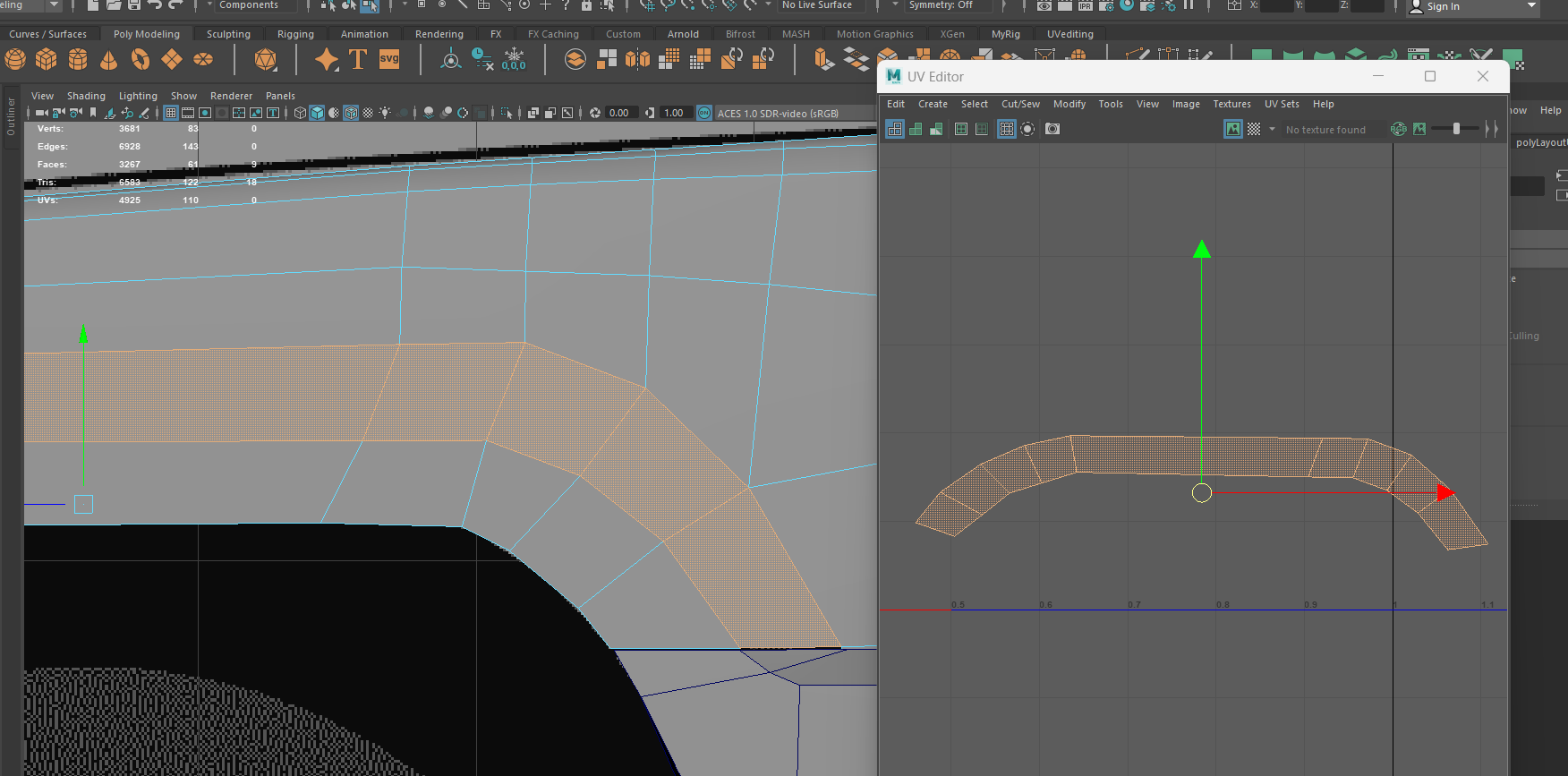
Task: Select the polygon Type text tool
Action: coord(358,60)
